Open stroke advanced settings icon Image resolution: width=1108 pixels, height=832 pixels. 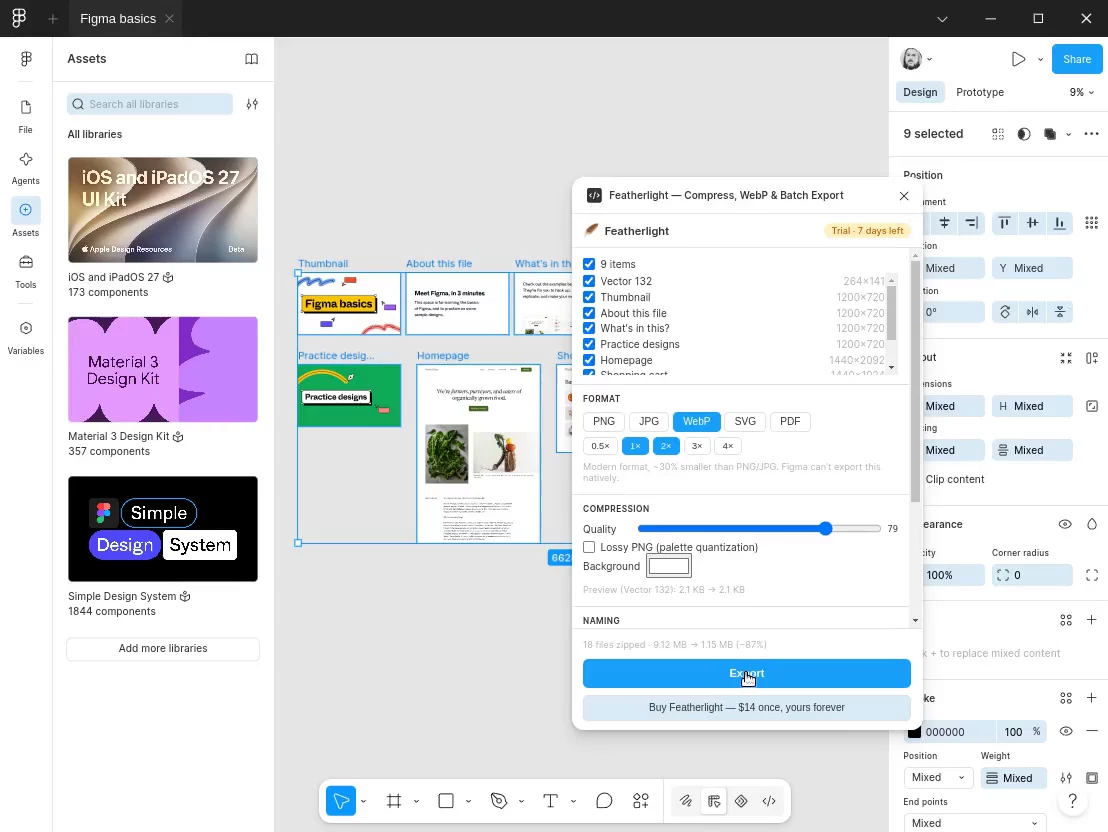point(1066,778)
